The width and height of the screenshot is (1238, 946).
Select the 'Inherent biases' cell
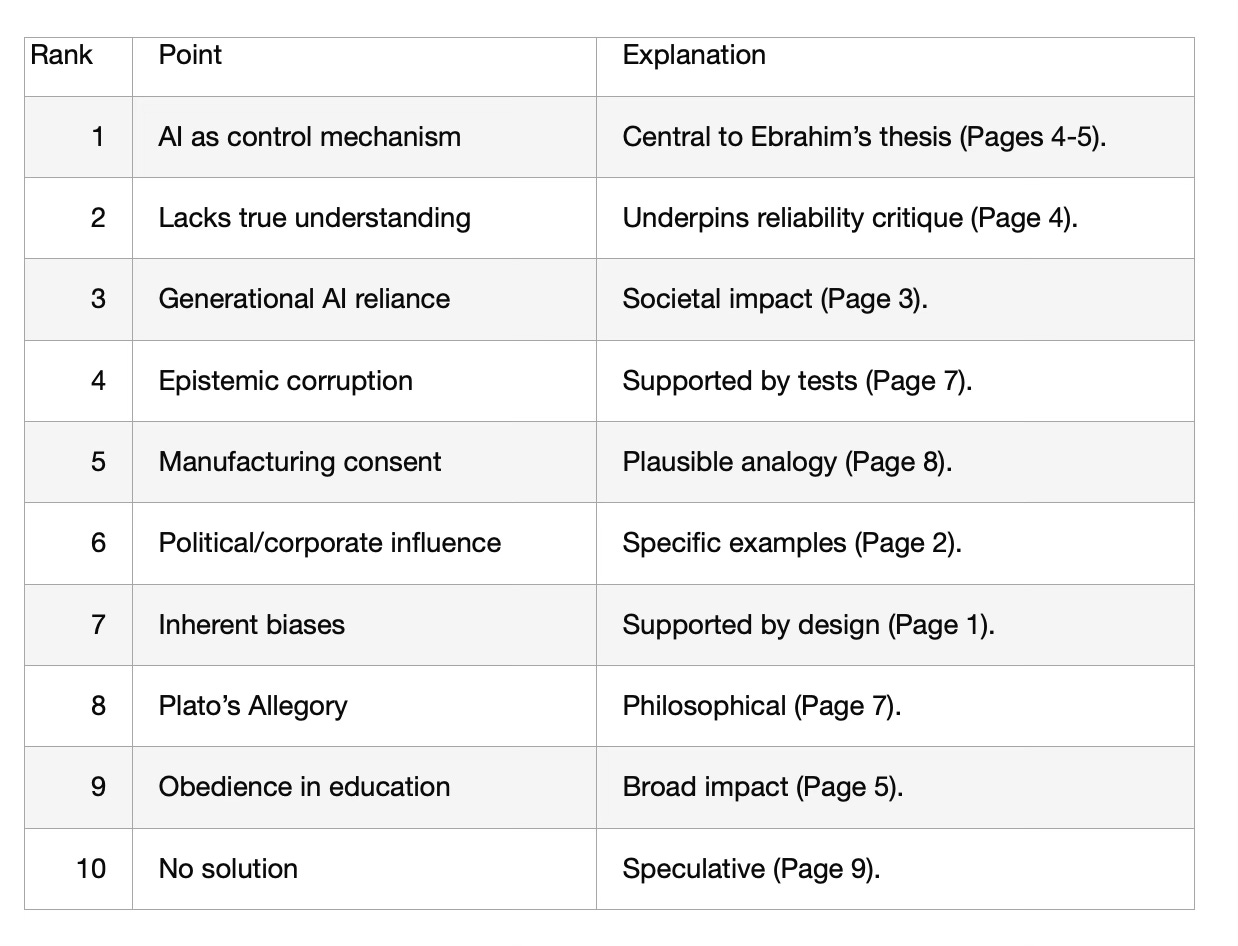pyautogui.click(x=364, y=625)
